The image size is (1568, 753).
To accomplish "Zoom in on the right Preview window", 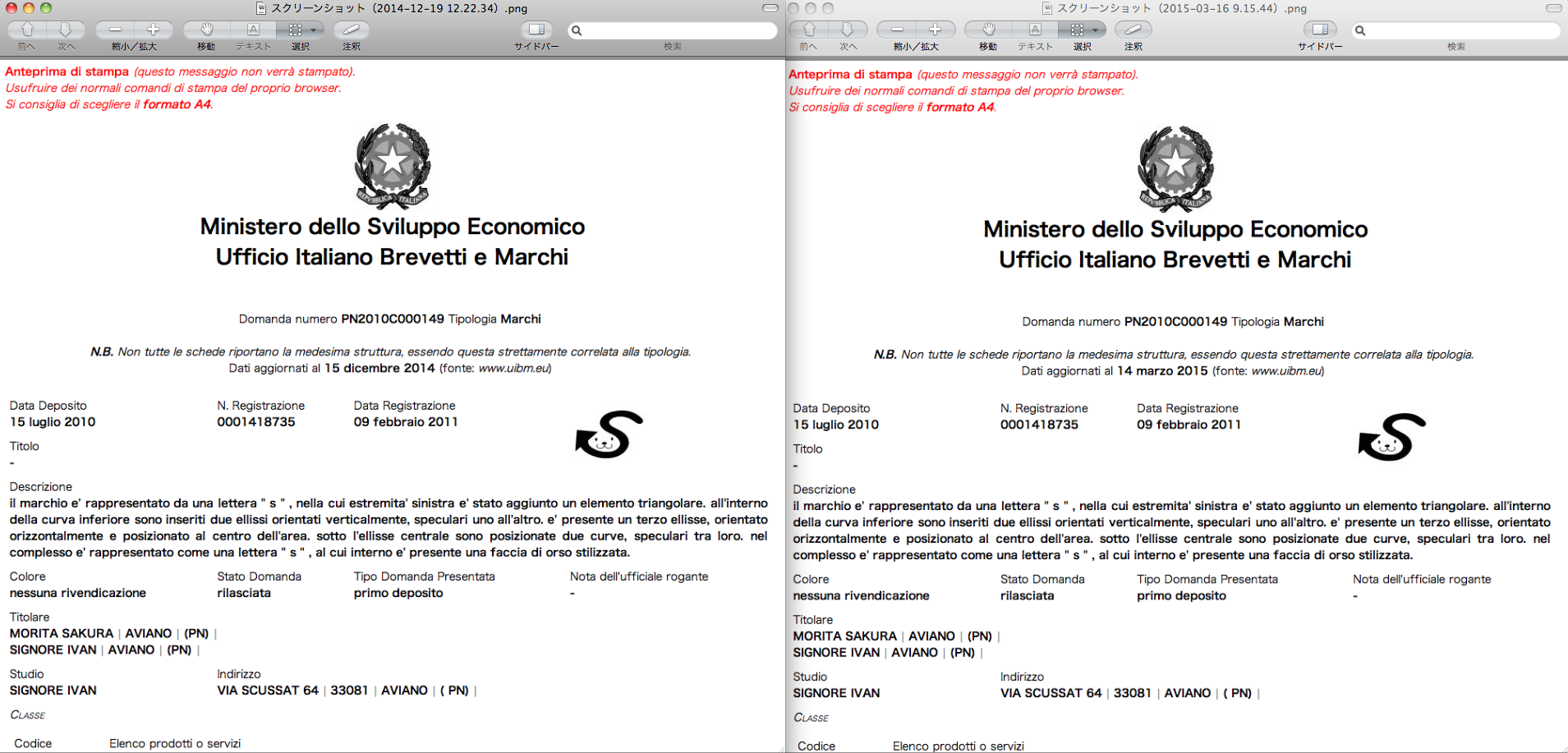I will [x=936, y=30].
